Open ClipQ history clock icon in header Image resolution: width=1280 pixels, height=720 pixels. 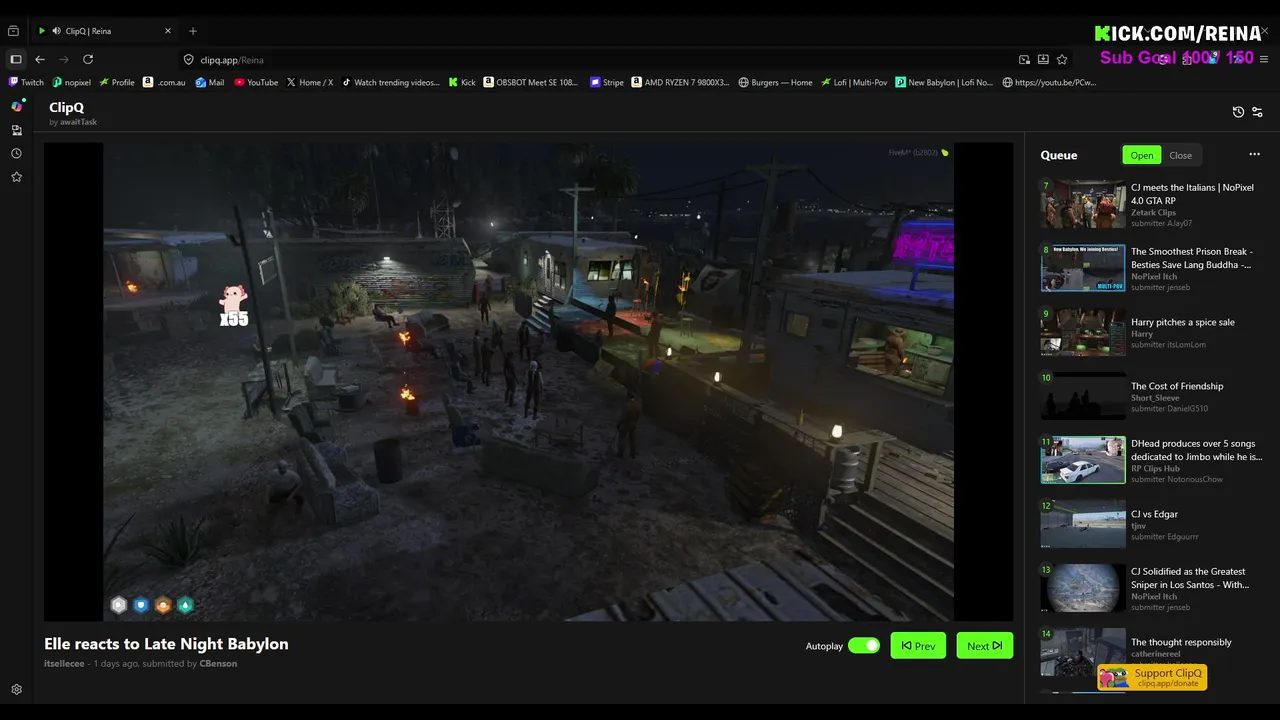tap(1238, 112)
